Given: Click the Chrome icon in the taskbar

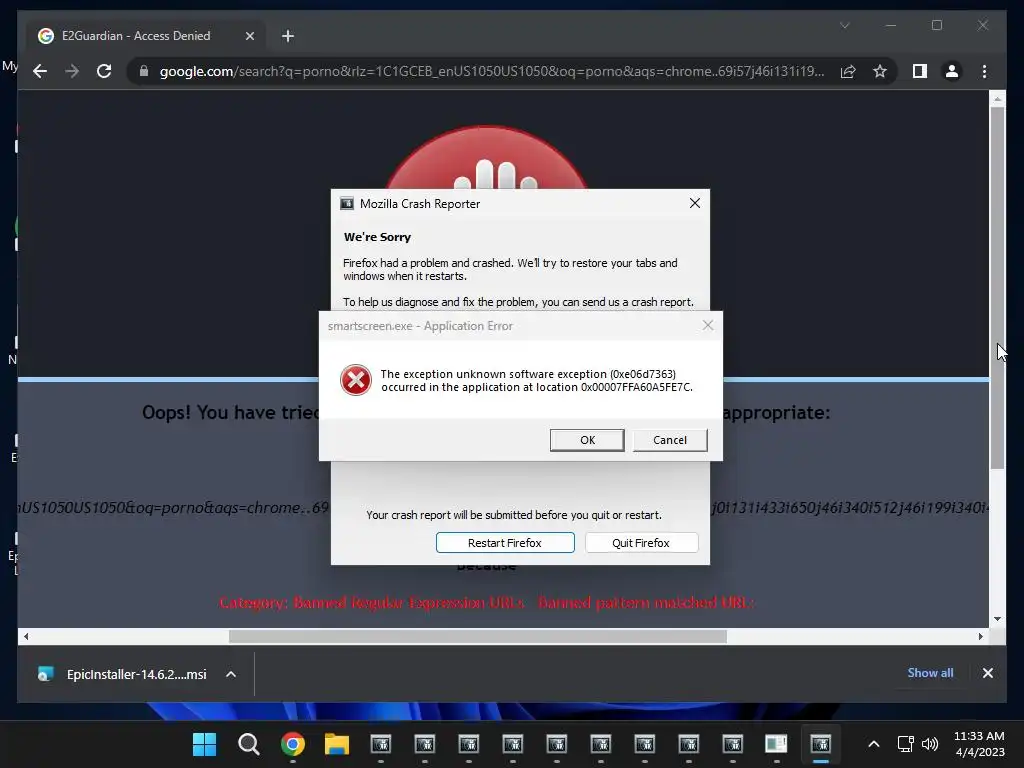Looking at the screenshot, I should tap(293, 744).
